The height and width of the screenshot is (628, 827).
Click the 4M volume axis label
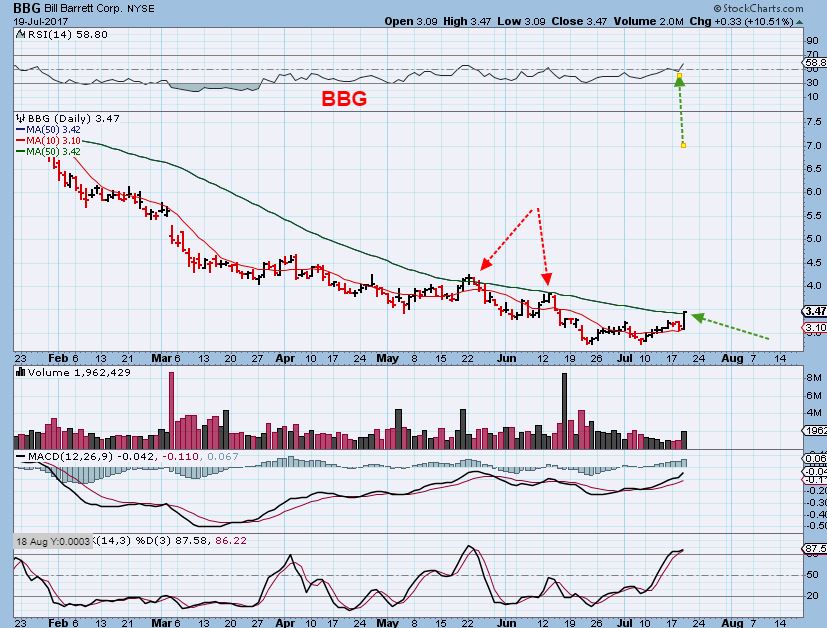813,413
